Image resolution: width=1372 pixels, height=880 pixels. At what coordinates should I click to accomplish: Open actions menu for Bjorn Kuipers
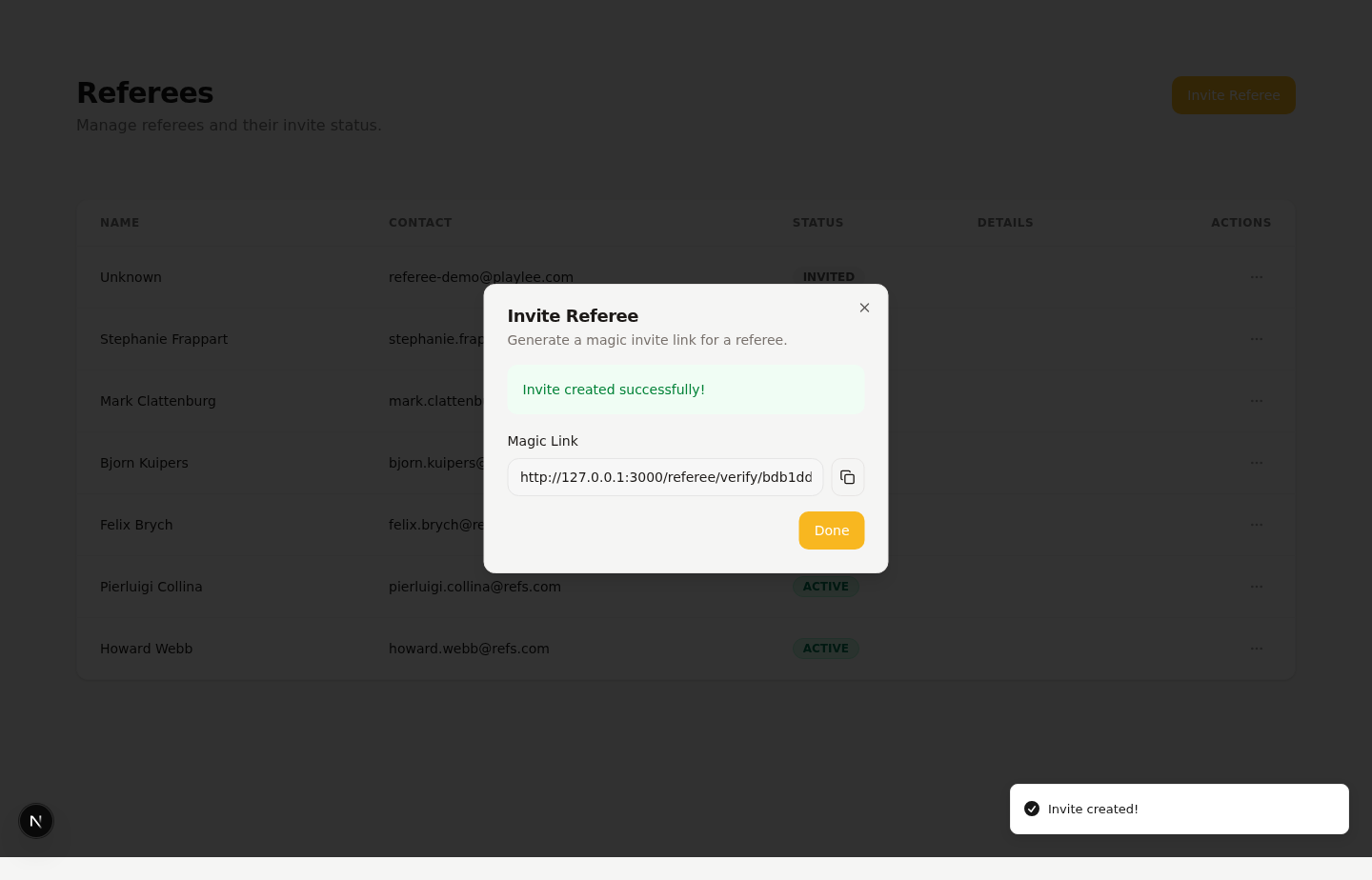[x=1256, y=463]
